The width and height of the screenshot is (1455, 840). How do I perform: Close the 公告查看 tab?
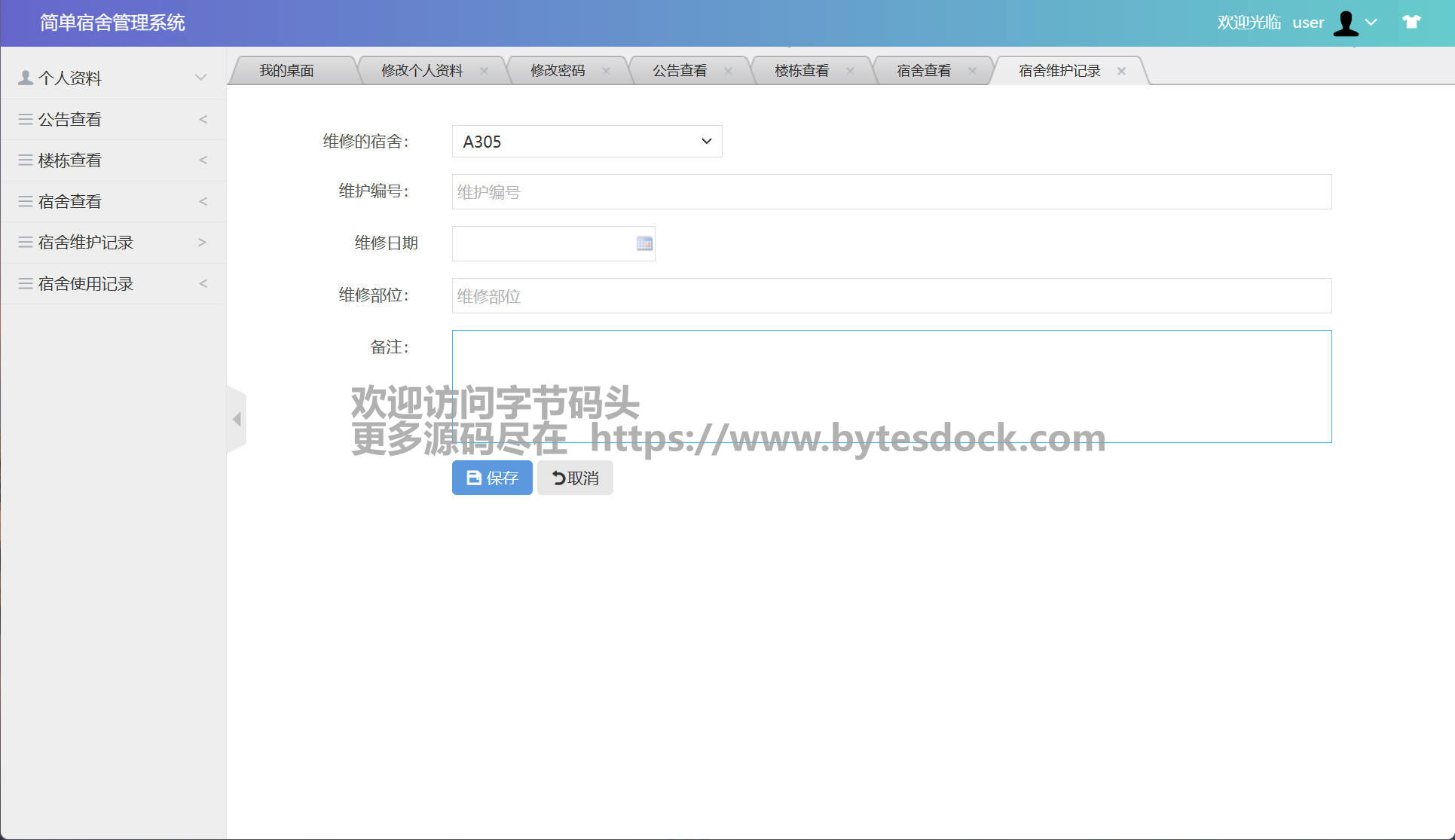[x=728, y=71]
